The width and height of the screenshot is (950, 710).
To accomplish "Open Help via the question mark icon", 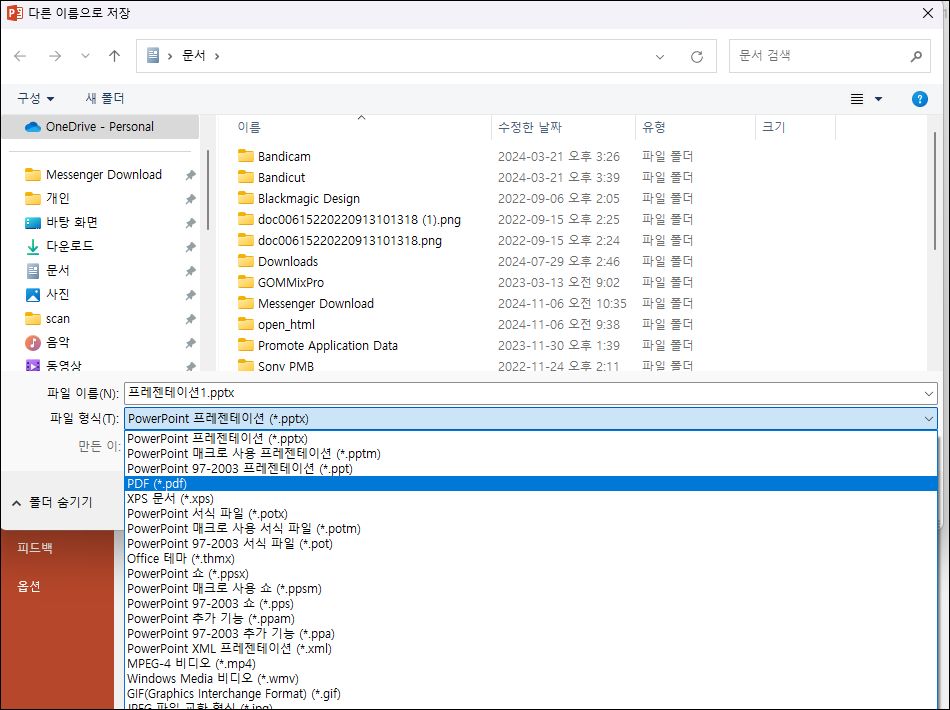I will (919, 99).
